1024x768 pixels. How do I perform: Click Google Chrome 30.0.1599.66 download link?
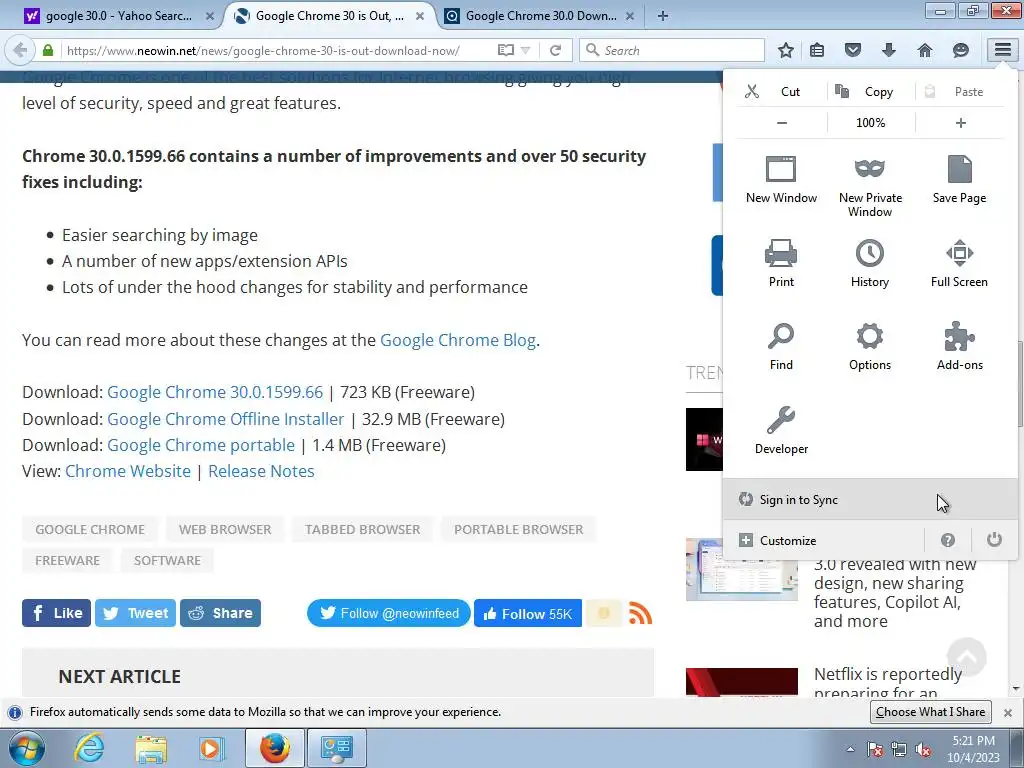coord(215,392)
